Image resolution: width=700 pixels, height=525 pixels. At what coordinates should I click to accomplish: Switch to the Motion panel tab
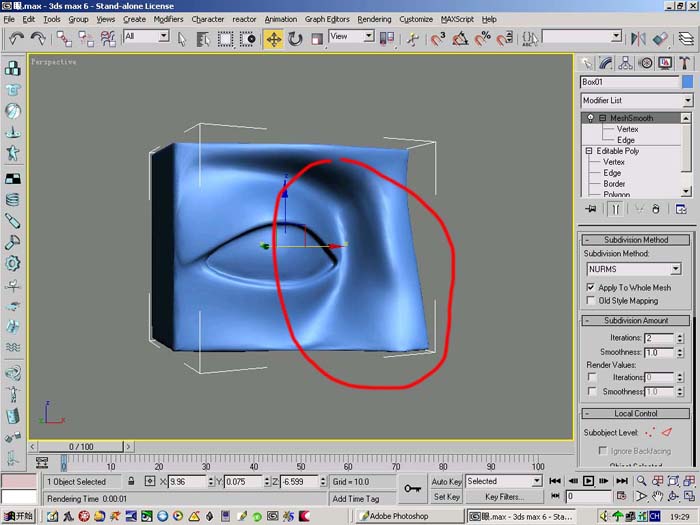click(646, 63)
